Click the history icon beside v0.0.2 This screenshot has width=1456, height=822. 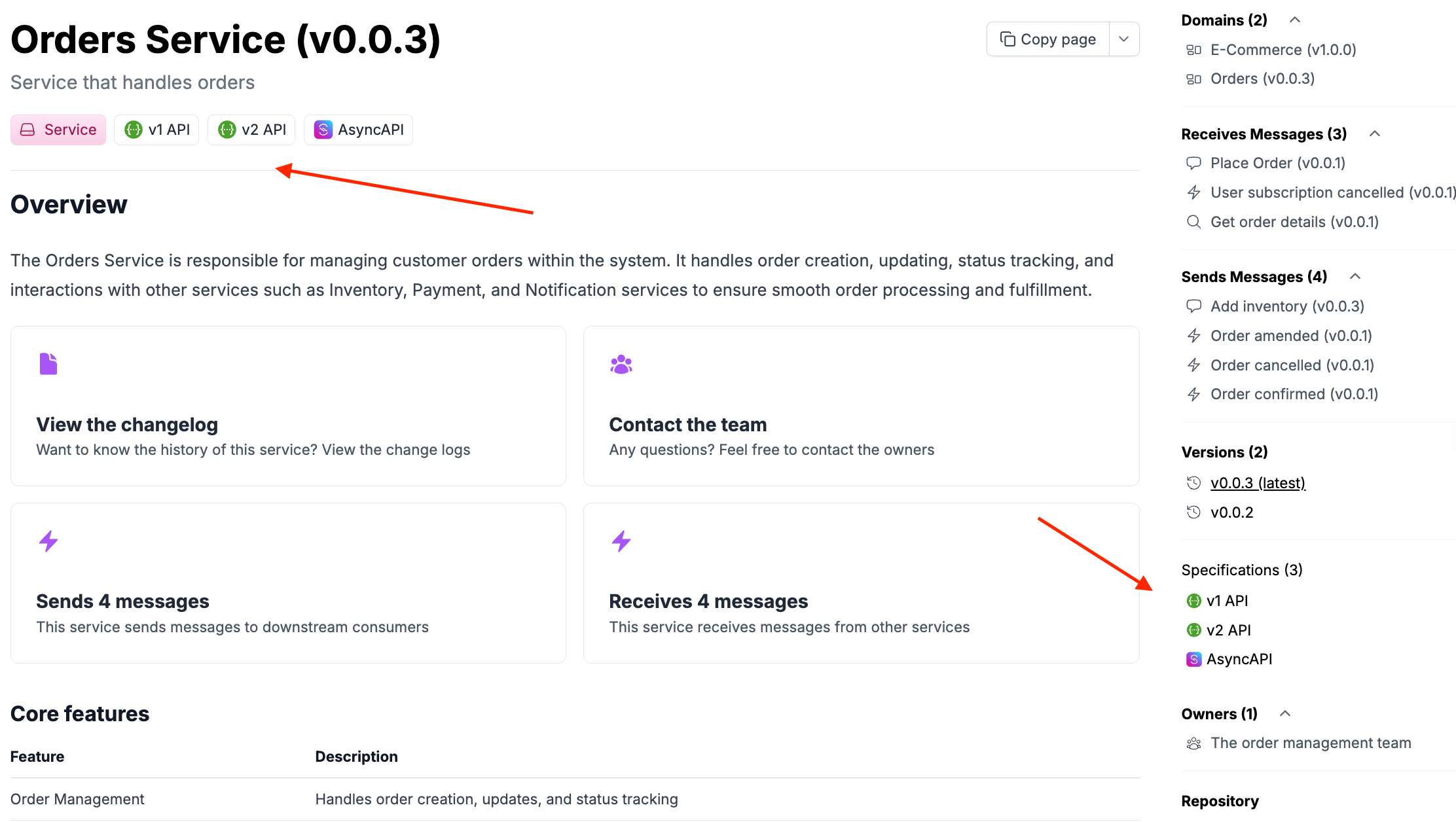[x=1194, y=512]
